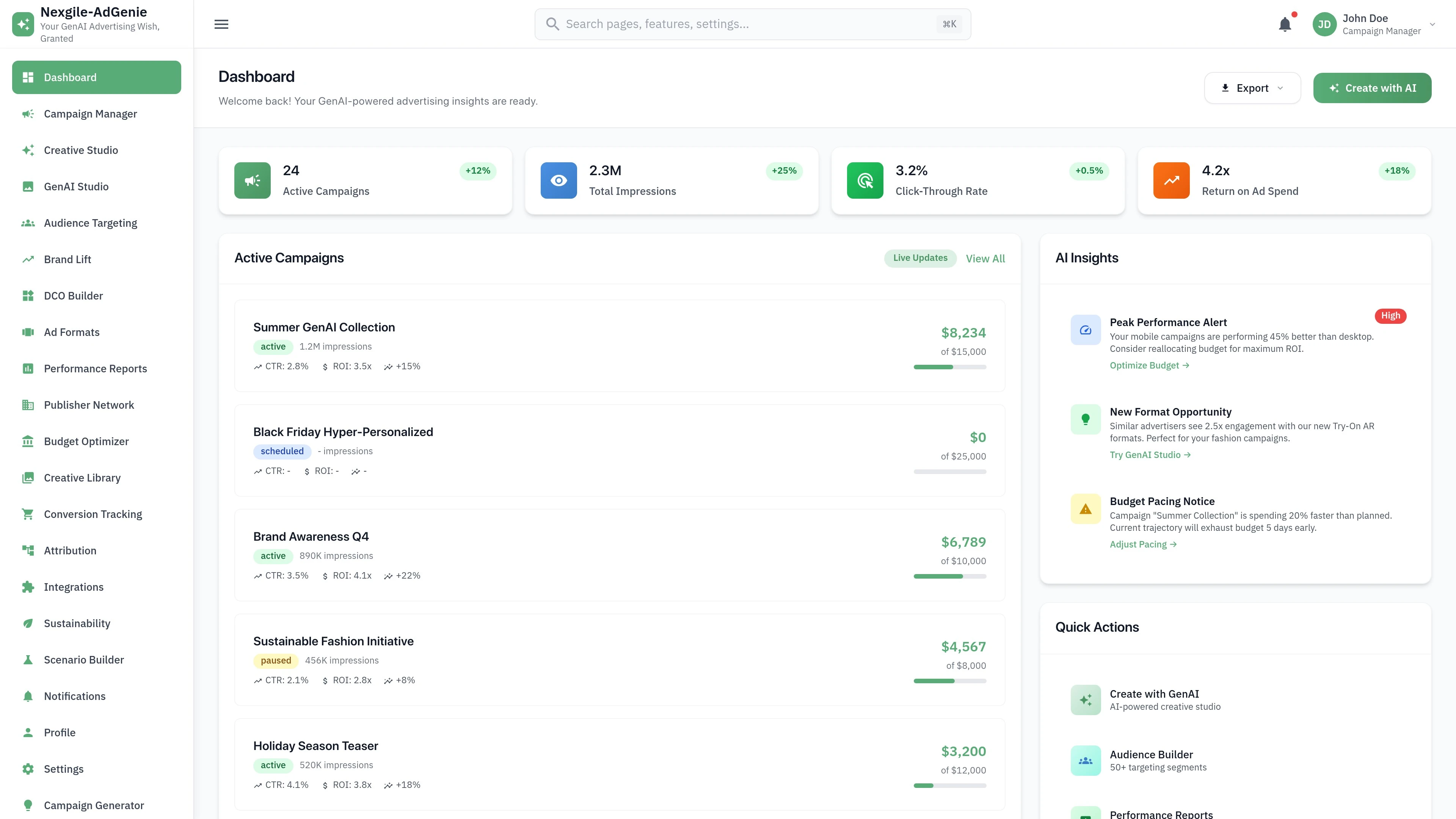Toggle Sustainability in the sidebar
The image size is (1456, 819).
tap(77, 623)
